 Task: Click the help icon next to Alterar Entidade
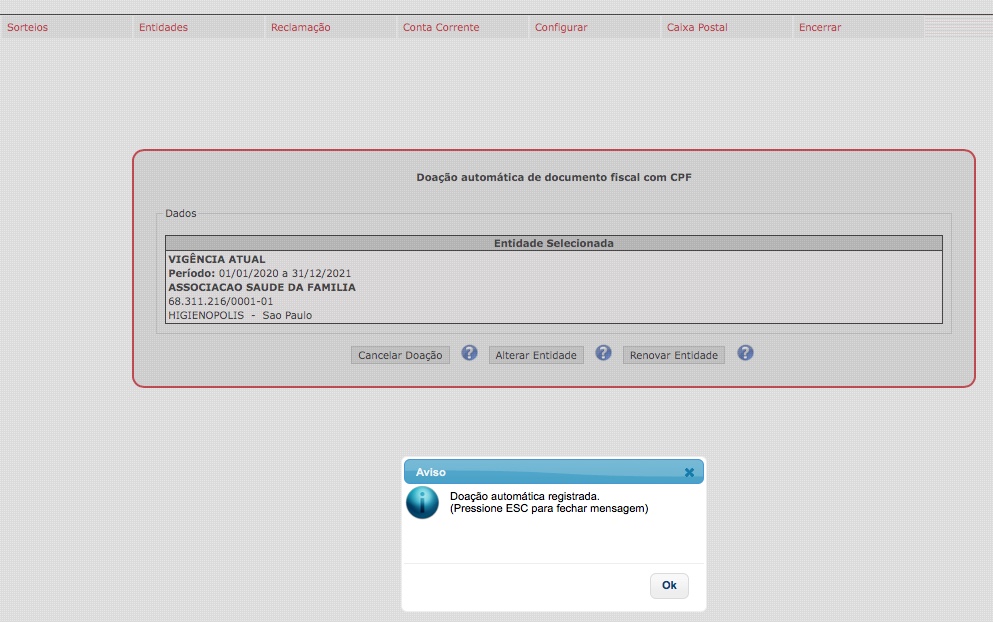pyautogui.click(x=603, y=354)
